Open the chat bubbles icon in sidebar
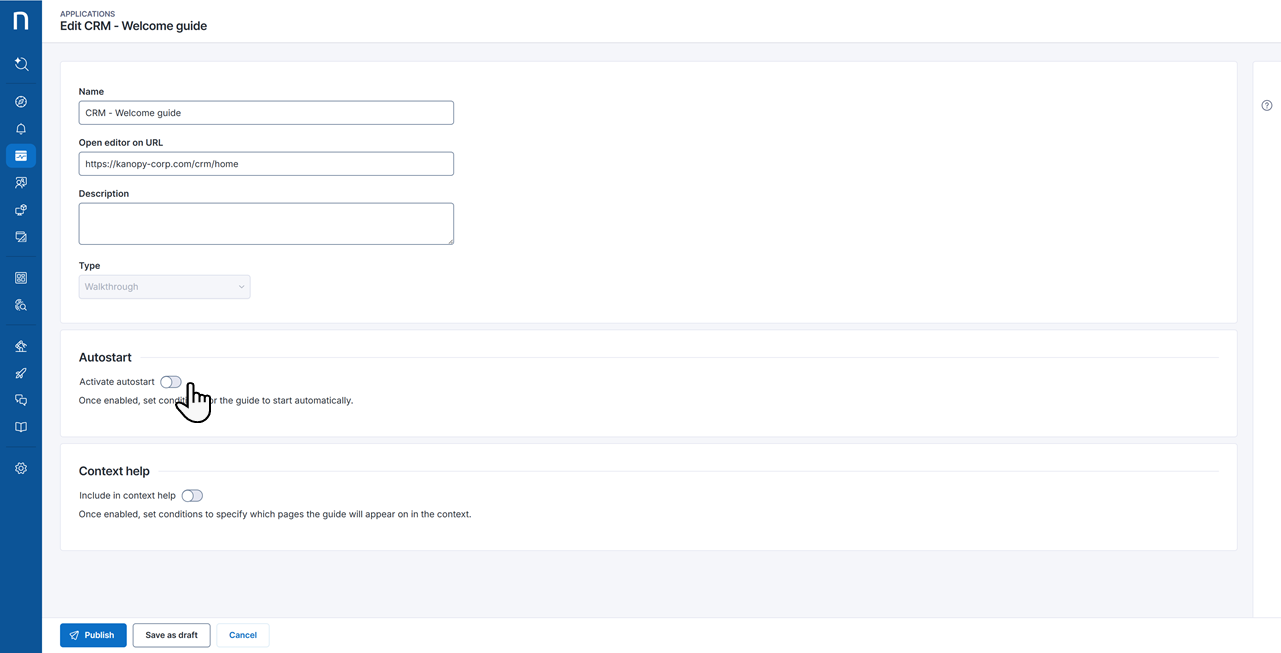The height and width of the screenshot is (653, 1281). pos(21,400)
